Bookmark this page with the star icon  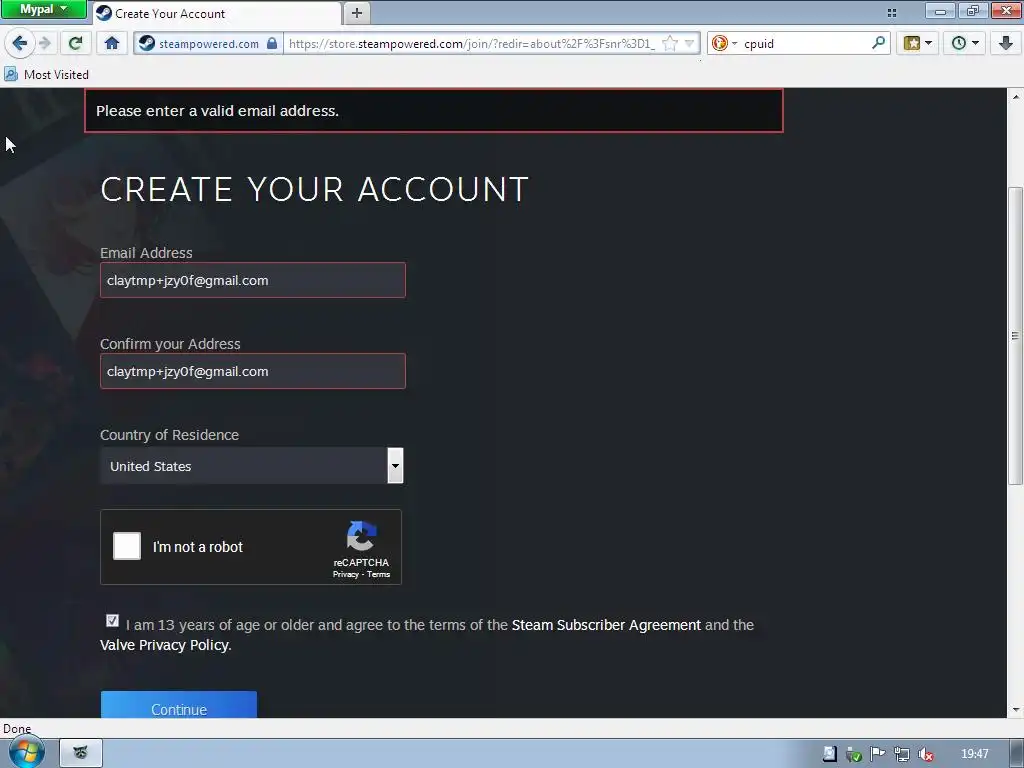coord(670,44)
